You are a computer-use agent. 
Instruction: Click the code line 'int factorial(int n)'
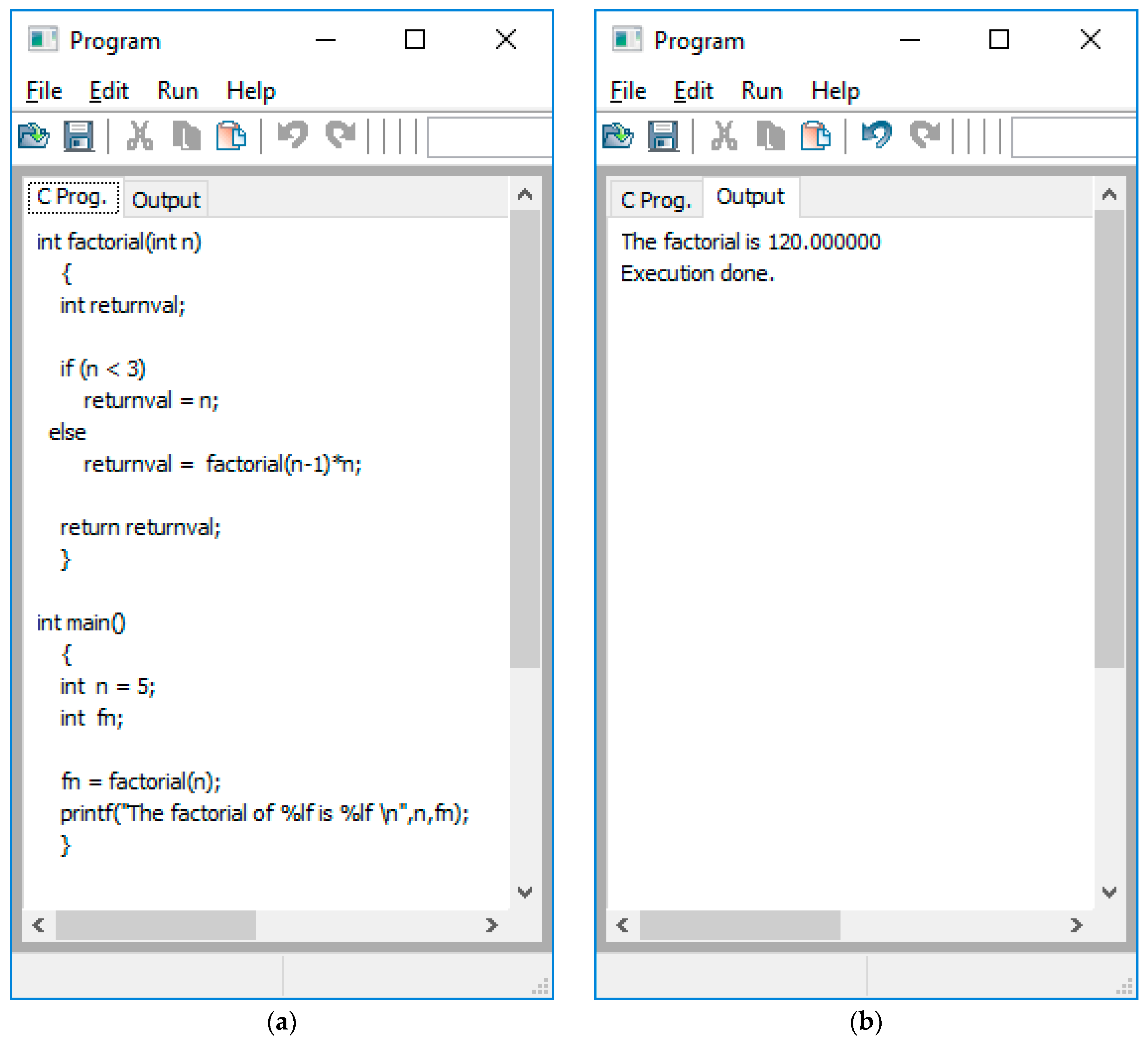(119, 242)
